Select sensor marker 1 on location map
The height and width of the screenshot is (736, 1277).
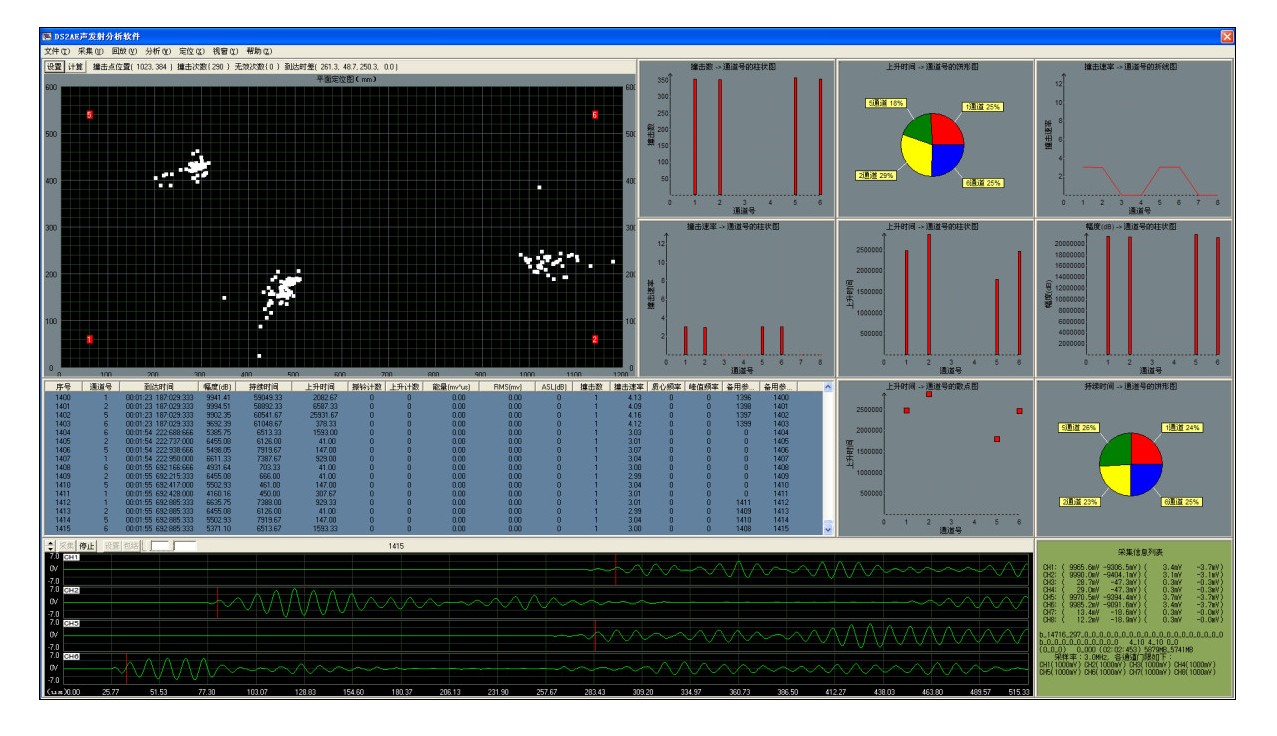pyautogui.click(x=90, y=339)
